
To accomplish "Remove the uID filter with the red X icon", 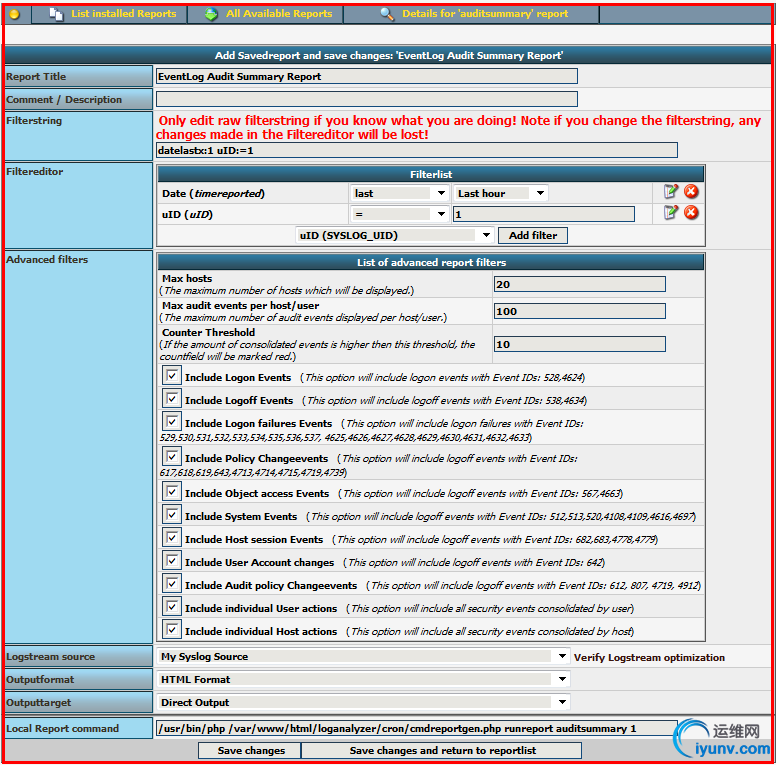I will [691, 212].
